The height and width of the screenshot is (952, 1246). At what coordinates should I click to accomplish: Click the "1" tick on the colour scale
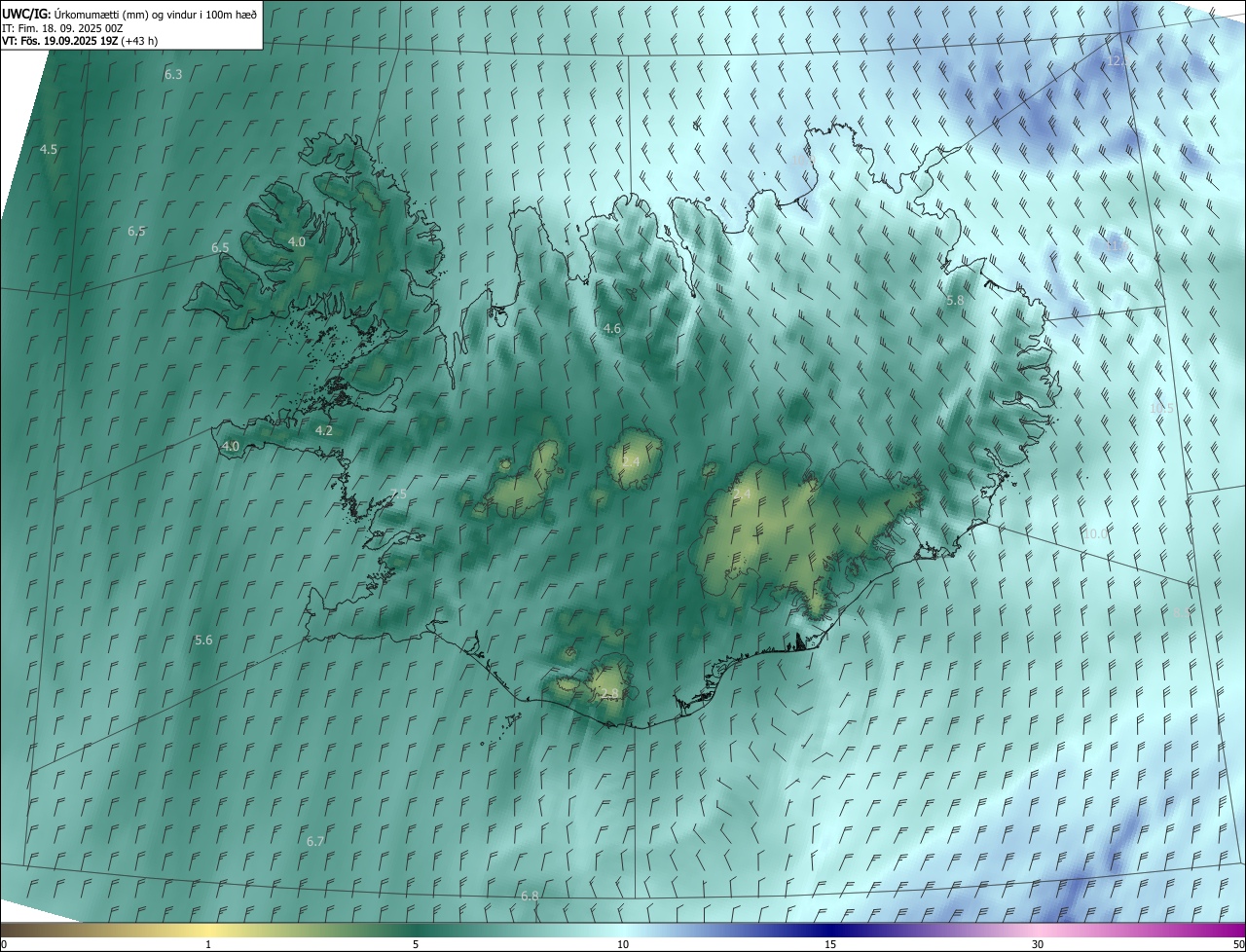click(x=208, y=945)
